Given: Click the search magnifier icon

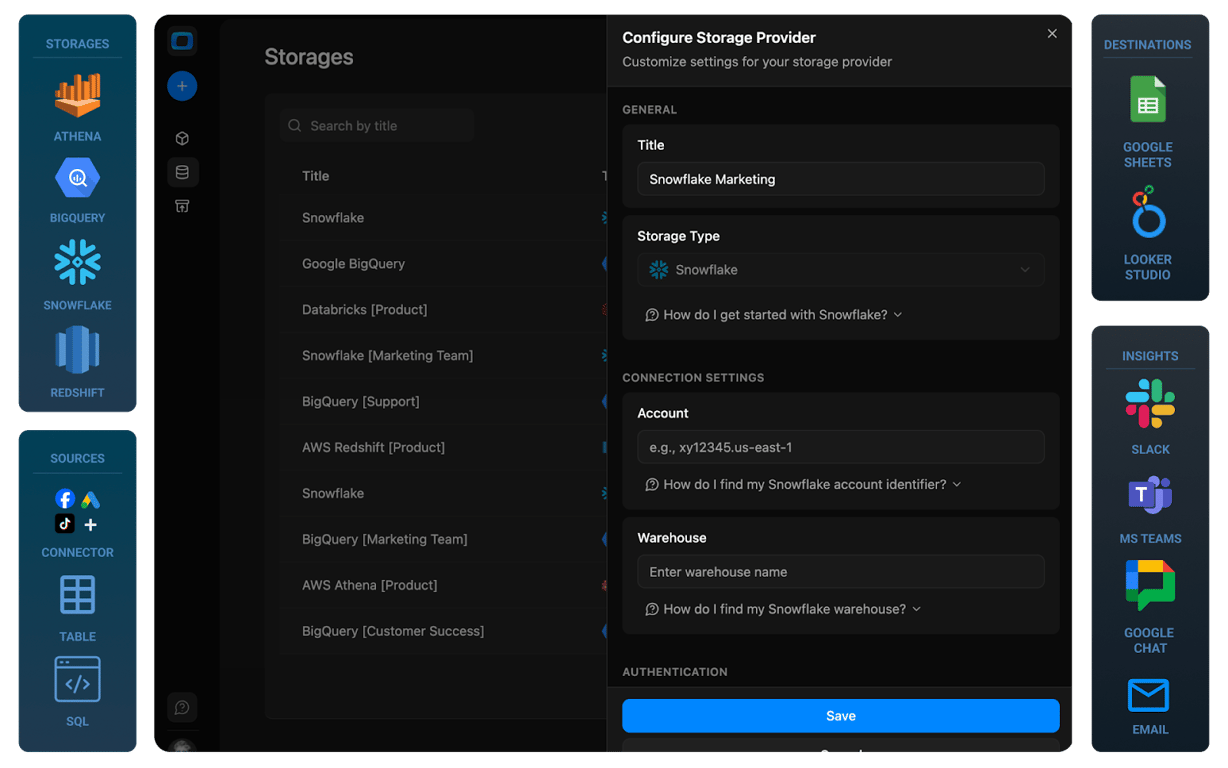Looking at the screenshot, I should pos(295,126).
